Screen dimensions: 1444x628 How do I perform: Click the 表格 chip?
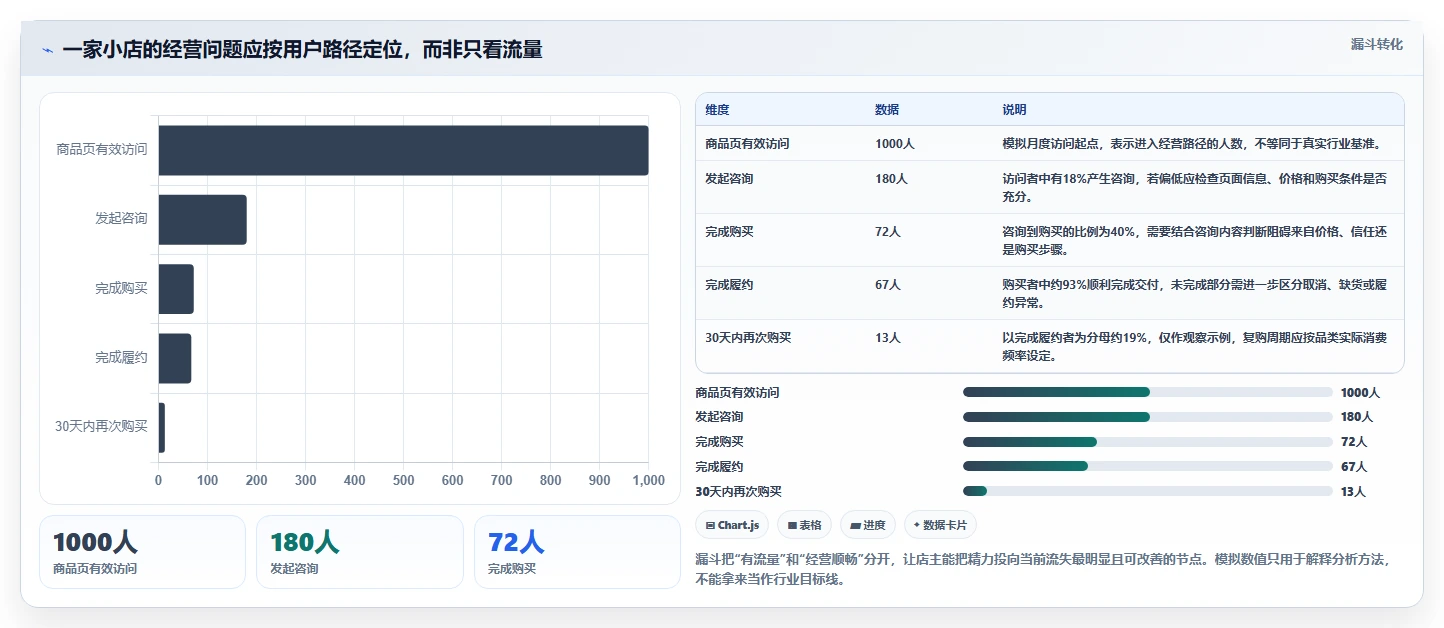804,525
